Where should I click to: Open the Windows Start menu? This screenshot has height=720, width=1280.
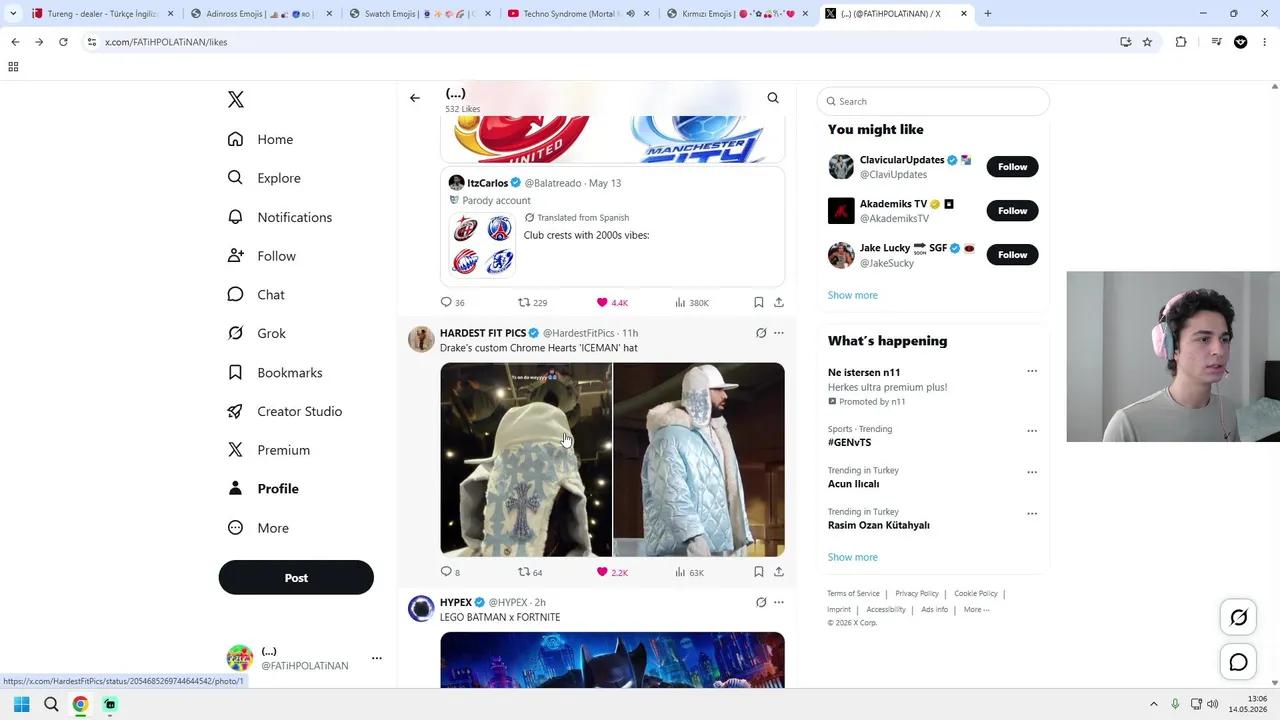[x=21, y=704]
